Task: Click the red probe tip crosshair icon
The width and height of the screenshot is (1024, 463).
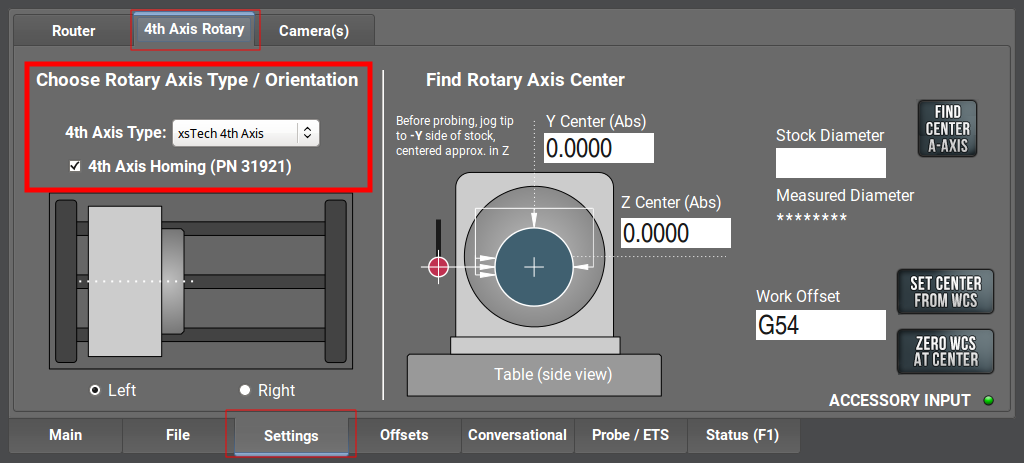Action: (x=438, y=266)
